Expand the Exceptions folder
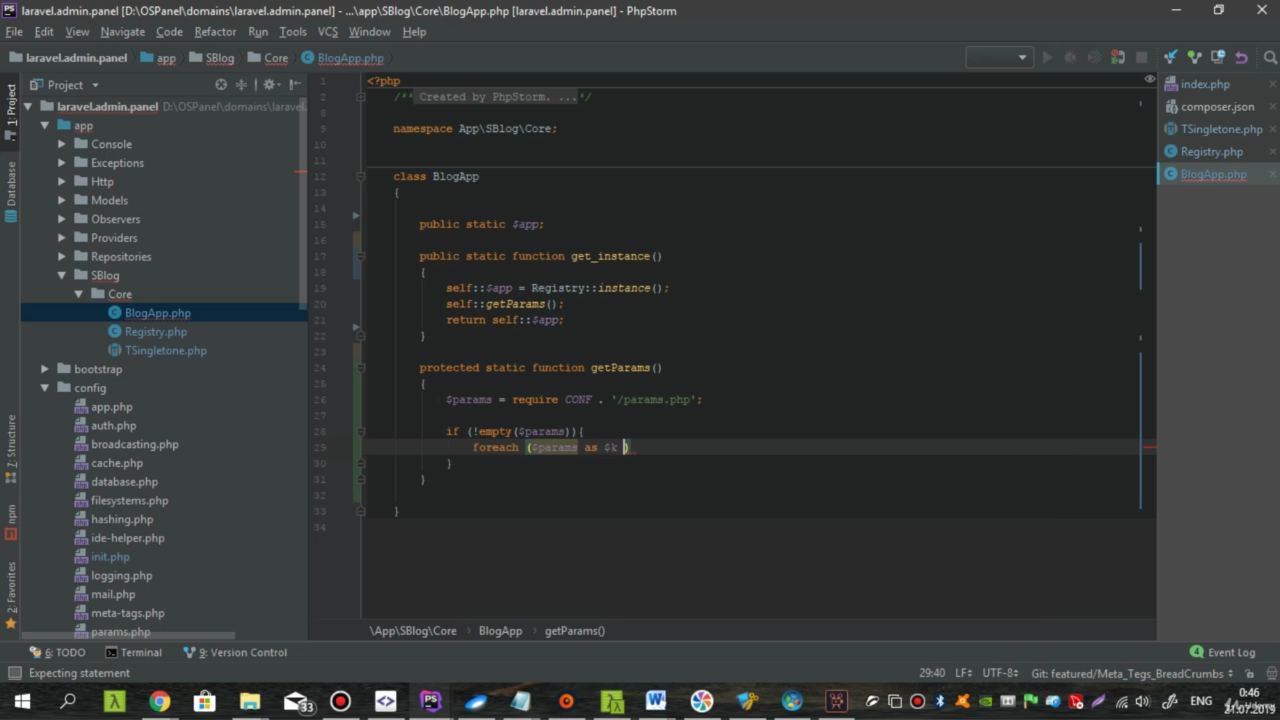Screen dimensions: 1280x720 point(62,163)
